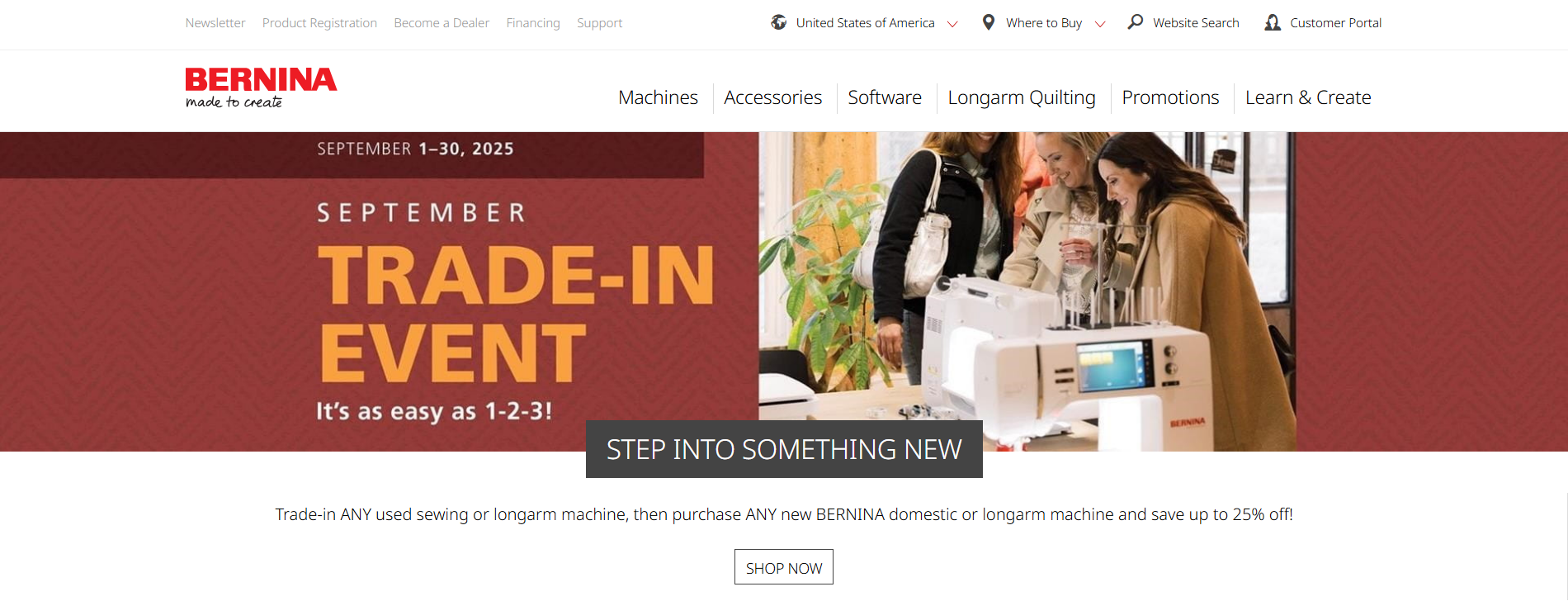Image resolution: width=1568 pixels, height=601 pixels.
Task: Open the Accessories menu
Action: [x=772, y=97]
